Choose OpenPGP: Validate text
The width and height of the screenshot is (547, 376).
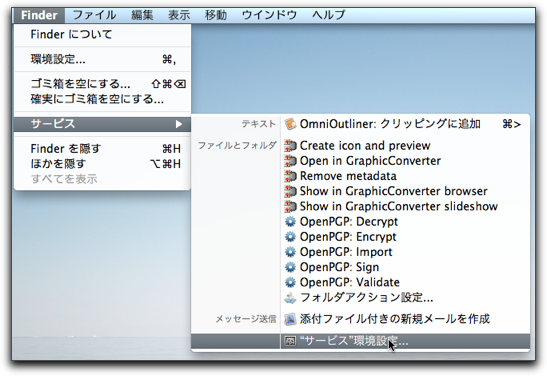[x=350, y=283]
